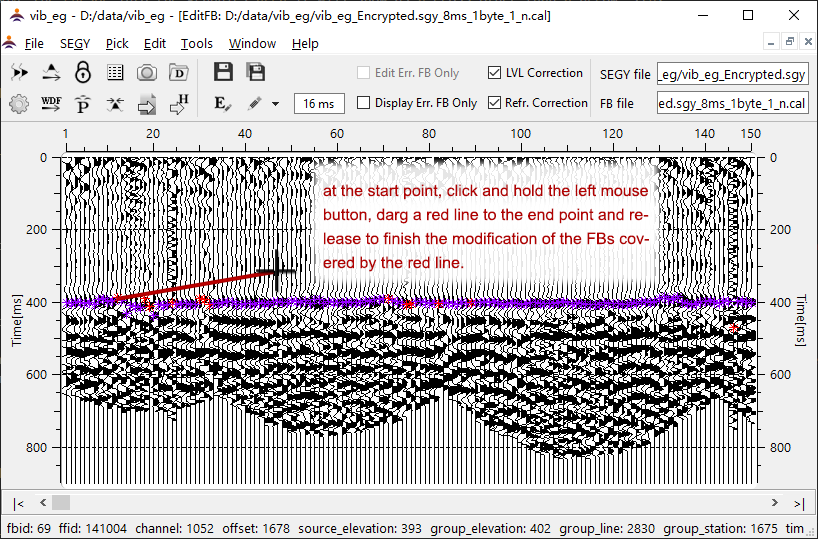Click the WDF arrow toolbar icon
This screenshot has width=818, height=539.
coord(51,103)
